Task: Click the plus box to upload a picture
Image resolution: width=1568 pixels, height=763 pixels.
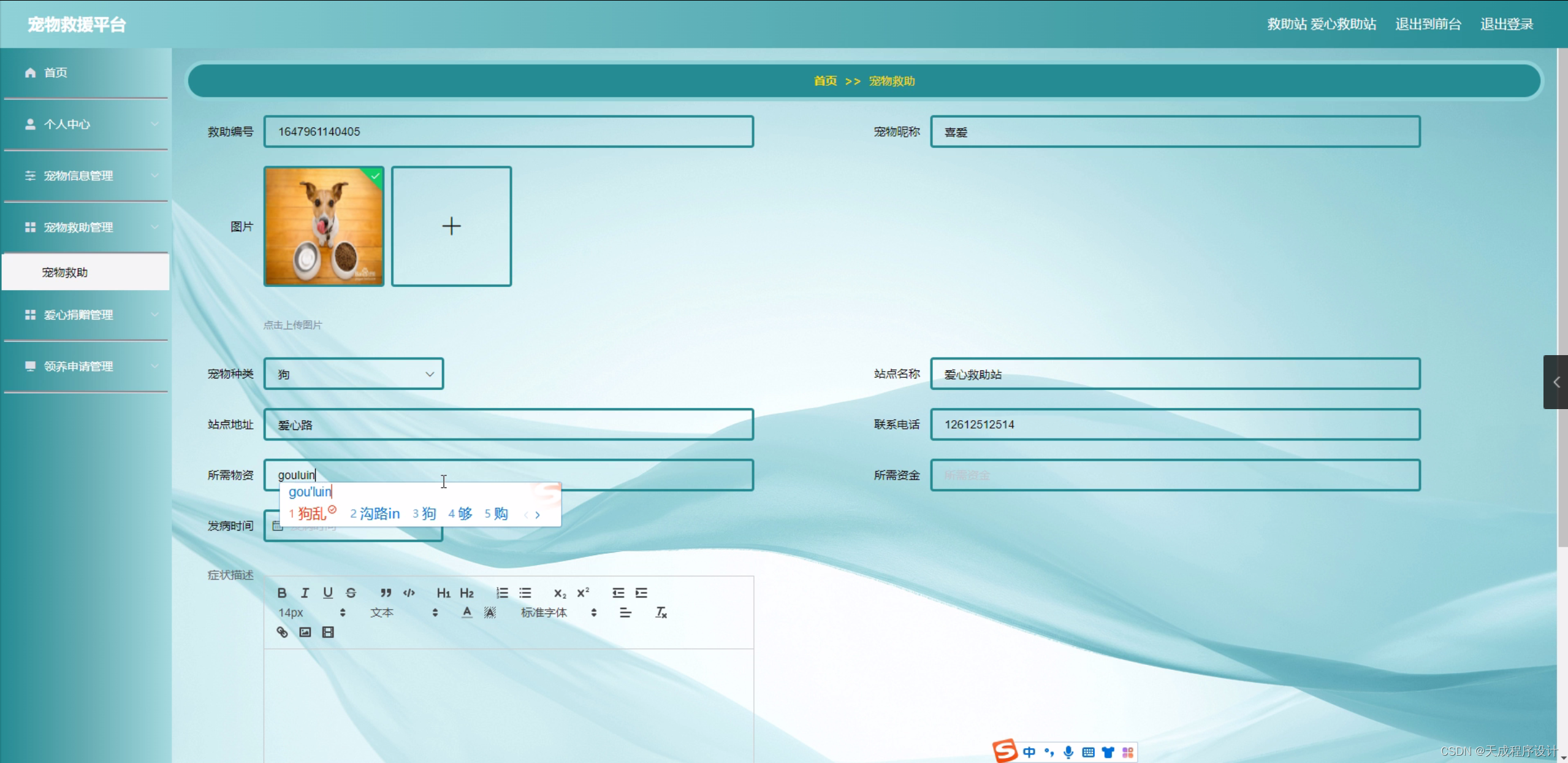Action: tap(451, 226)
